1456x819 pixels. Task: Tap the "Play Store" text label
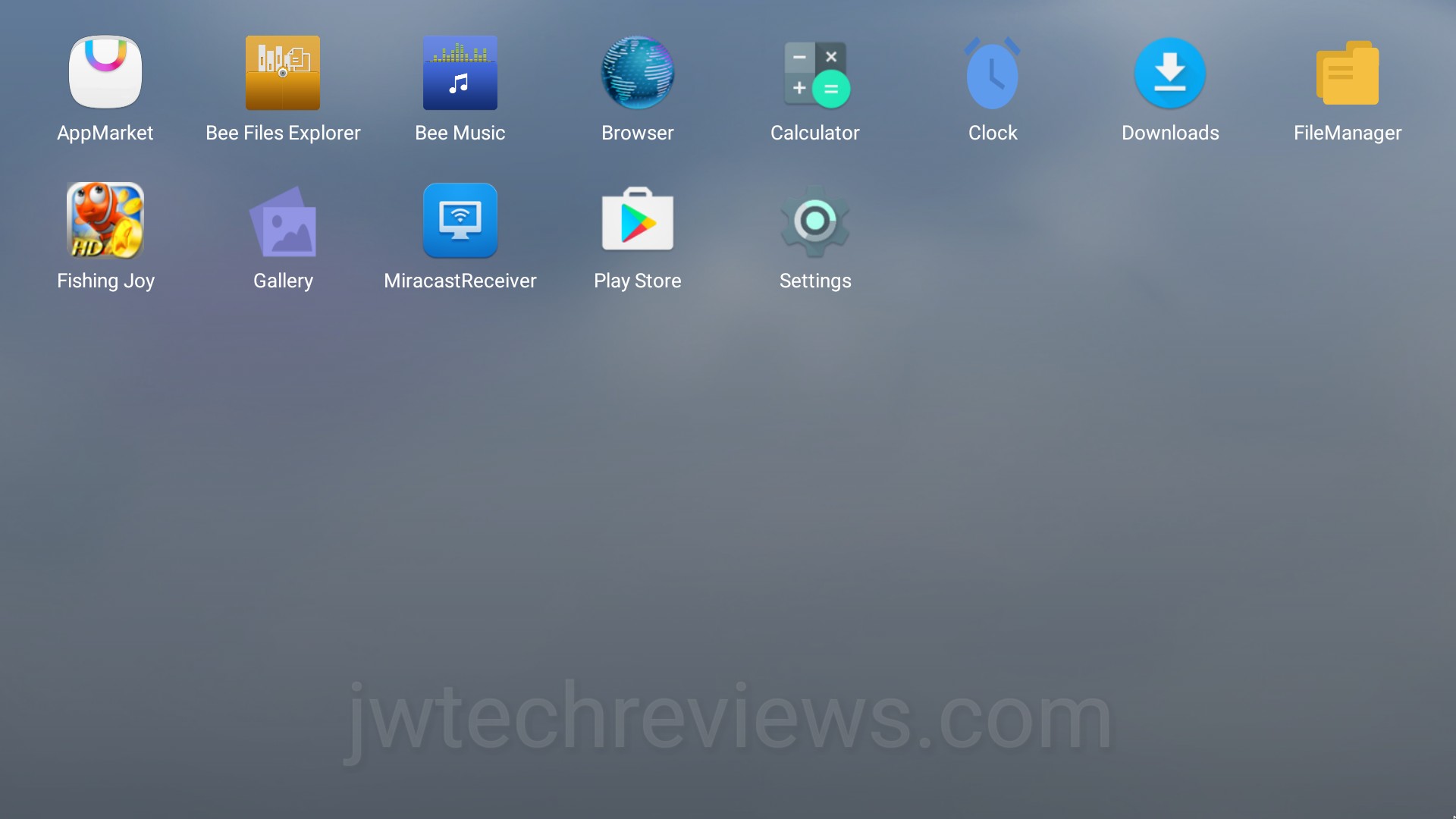638,281
